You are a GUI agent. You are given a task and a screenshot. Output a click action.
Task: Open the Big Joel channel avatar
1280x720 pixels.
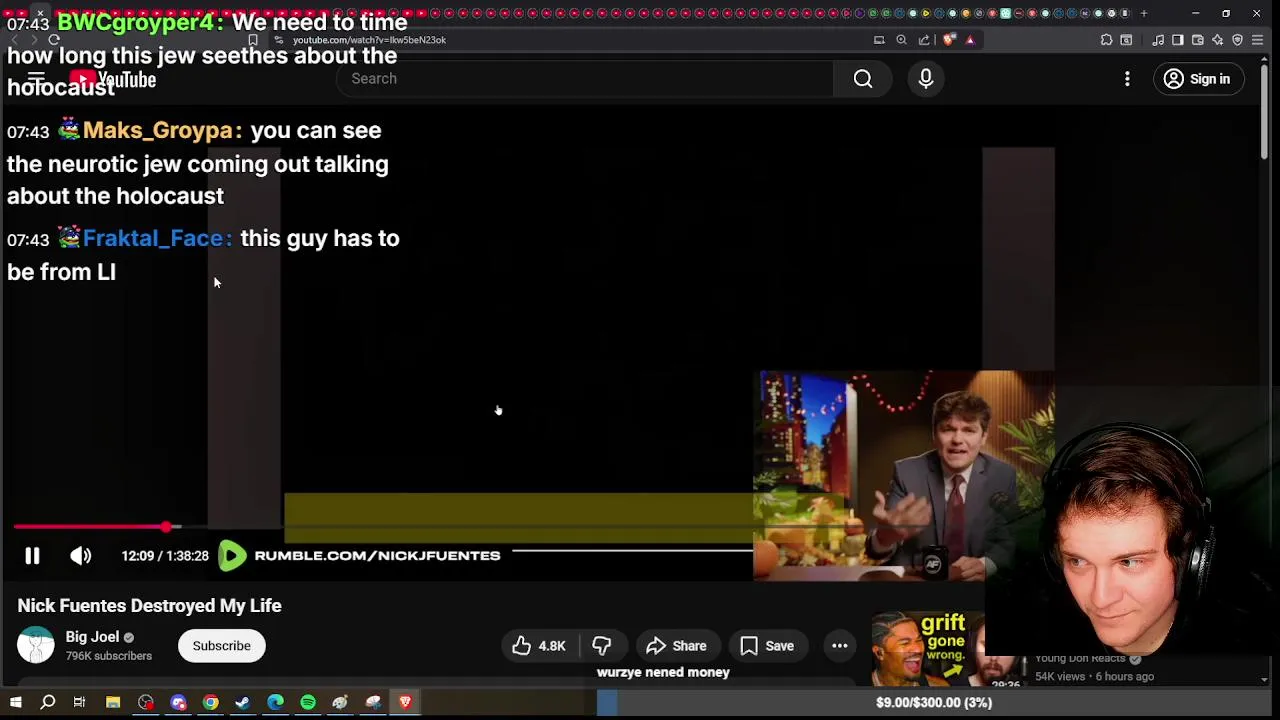click(36, 645)
